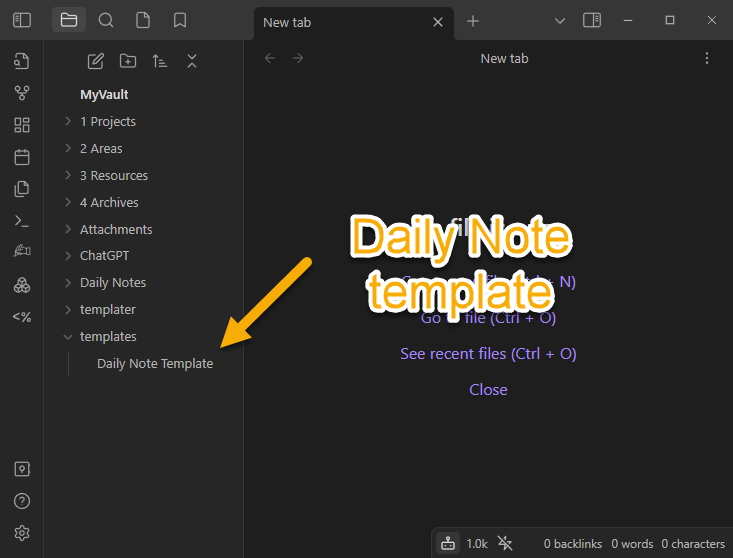Create a new note in file explorer

96,61
